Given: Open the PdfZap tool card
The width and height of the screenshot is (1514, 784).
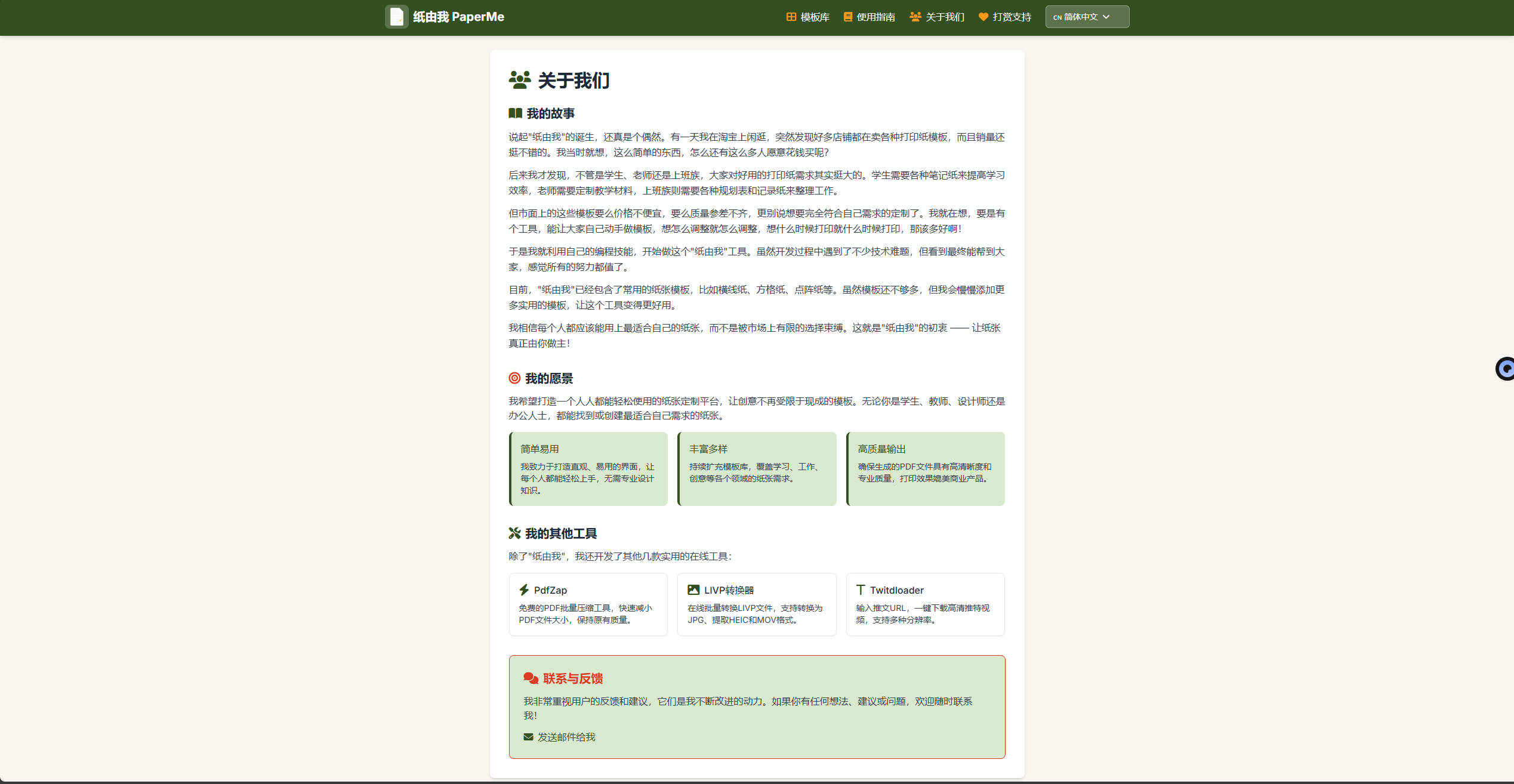Looking at the screenshot, I should coord(588,604).
